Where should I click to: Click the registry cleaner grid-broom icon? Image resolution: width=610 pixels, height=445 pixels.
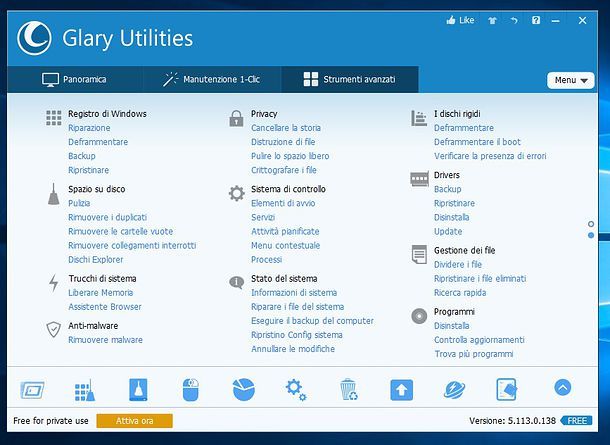[x=85, y=390]
